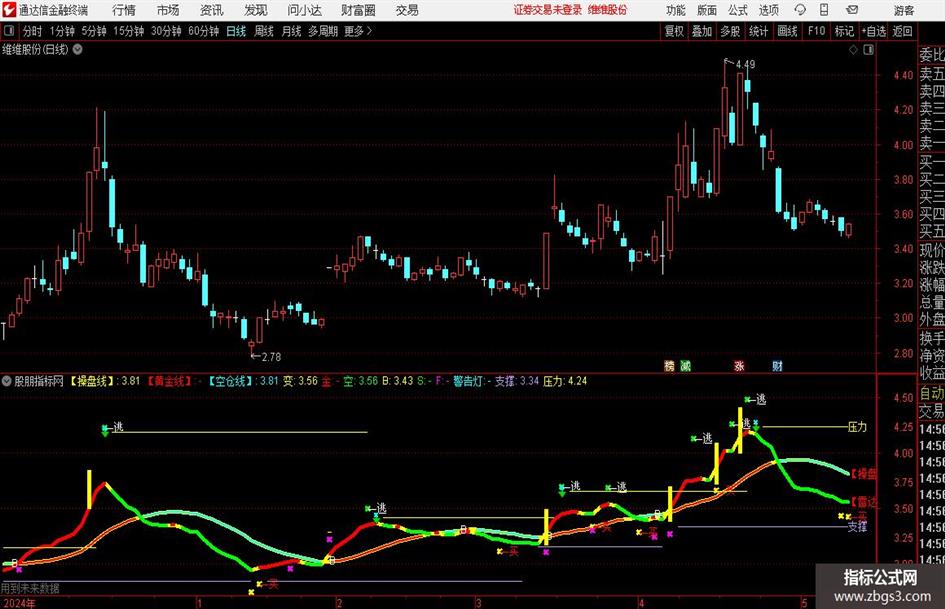
Task: Click the 2.78 low price label
Action: (271, 357)
